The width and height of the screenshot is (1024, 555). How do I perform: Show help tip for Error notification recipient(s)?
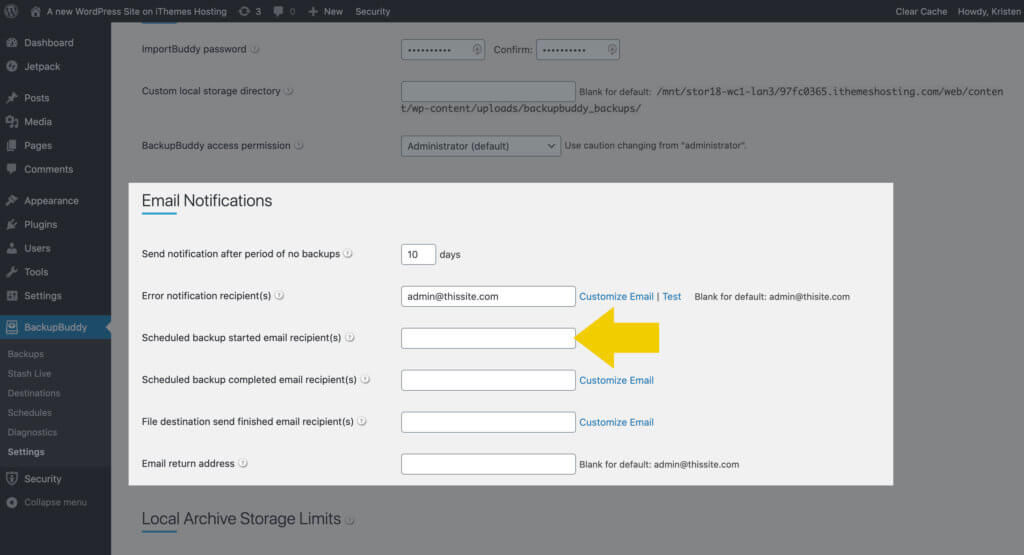tap(280, 296)
